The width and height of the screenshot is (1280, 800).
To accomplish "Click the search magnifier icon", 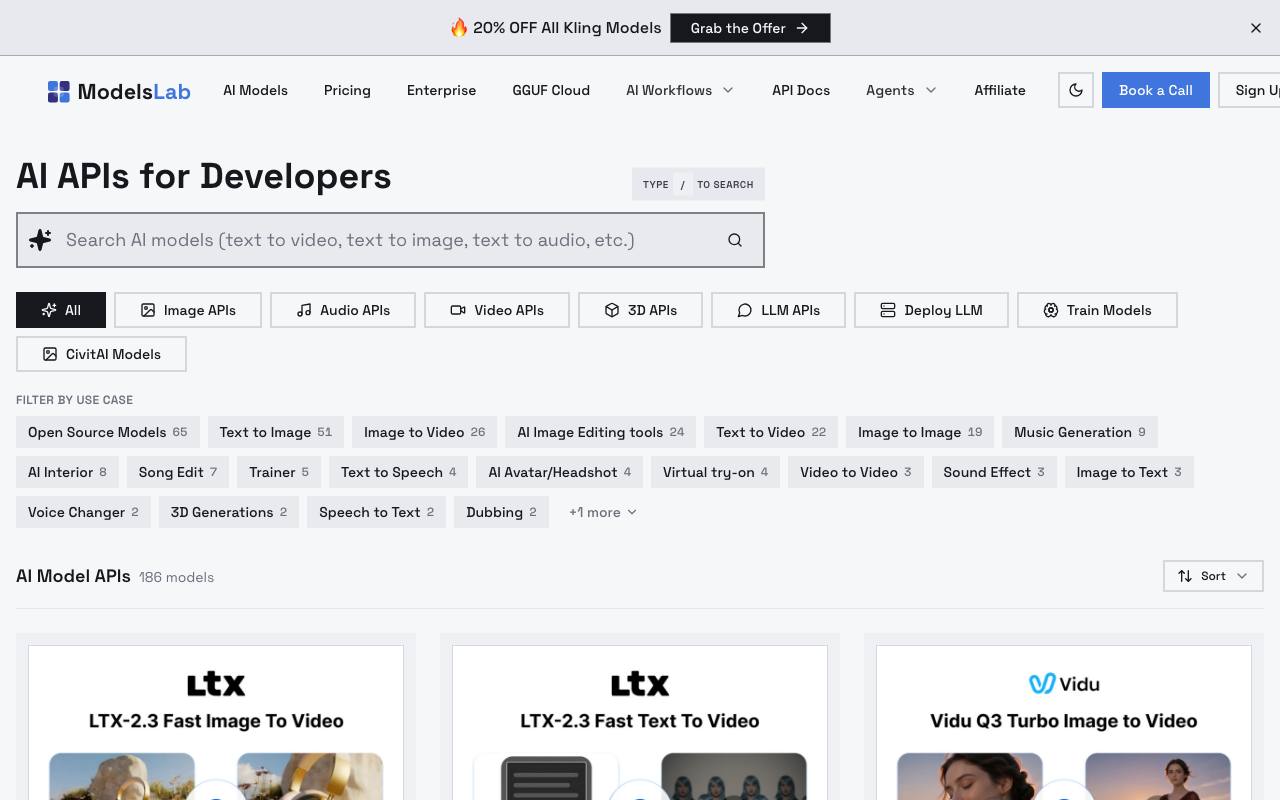I will 735,240.
